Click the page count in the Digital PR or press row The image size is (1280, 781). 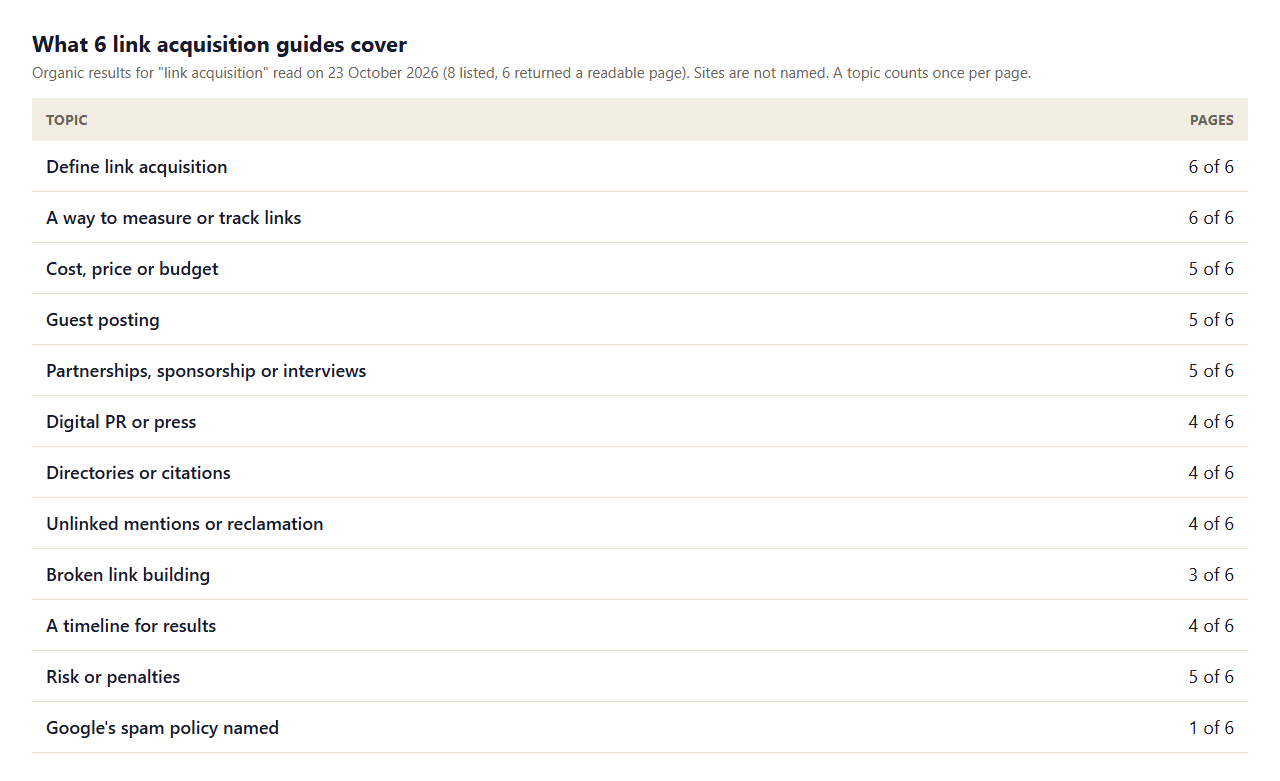(1211, 422)
